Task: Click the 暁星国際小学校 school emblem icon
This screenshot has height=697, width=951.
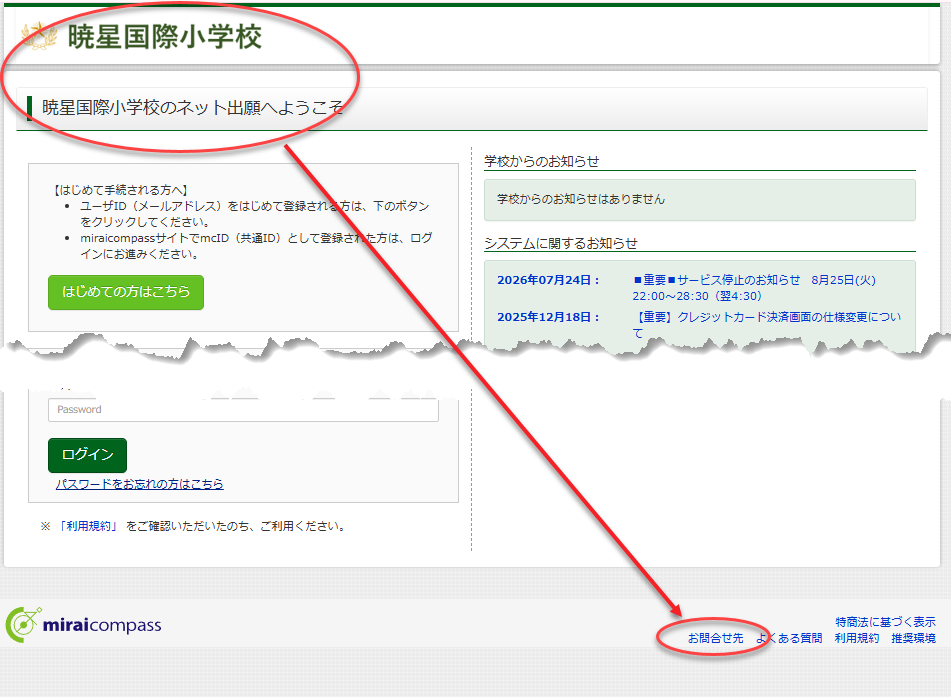Action: pos(39,36)
